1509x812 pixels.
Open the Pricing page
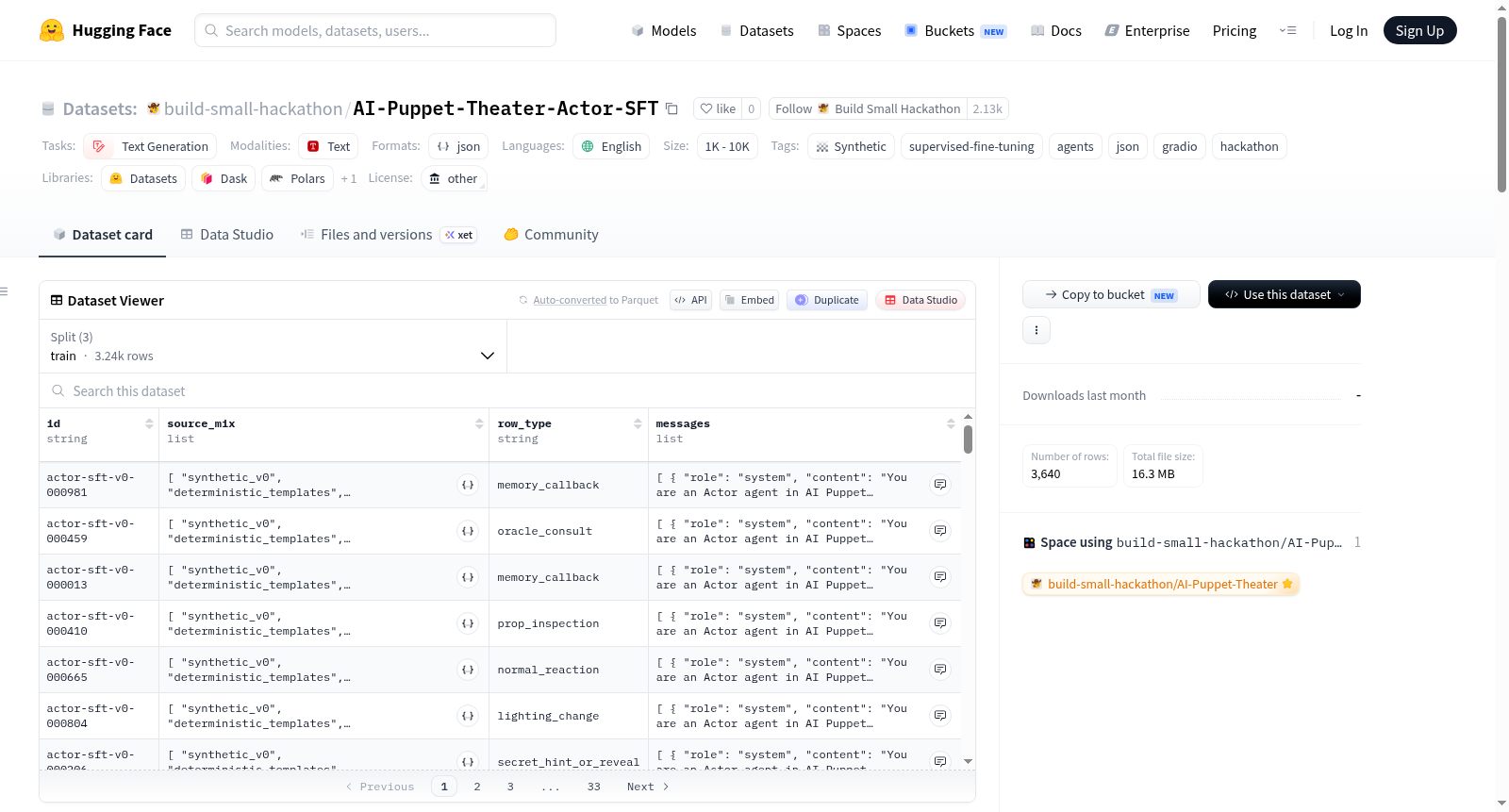point(1234,30)
